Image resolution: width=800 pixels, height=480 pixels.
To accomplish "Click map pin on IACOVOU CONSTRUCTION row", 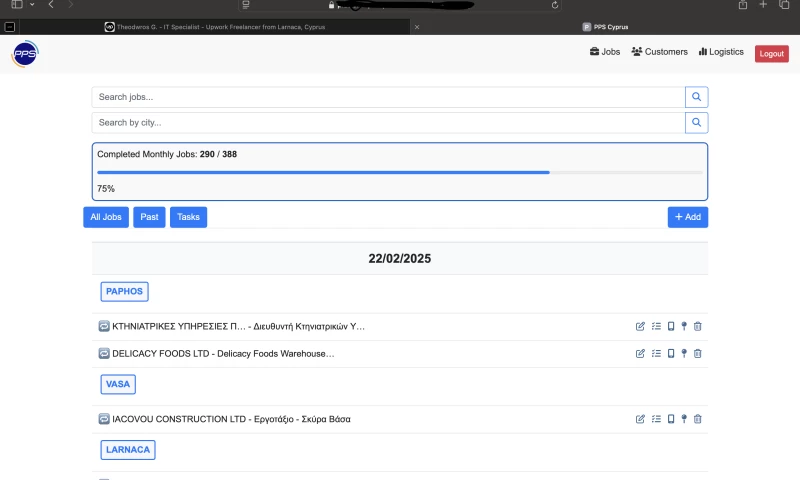I will point(684,419).
